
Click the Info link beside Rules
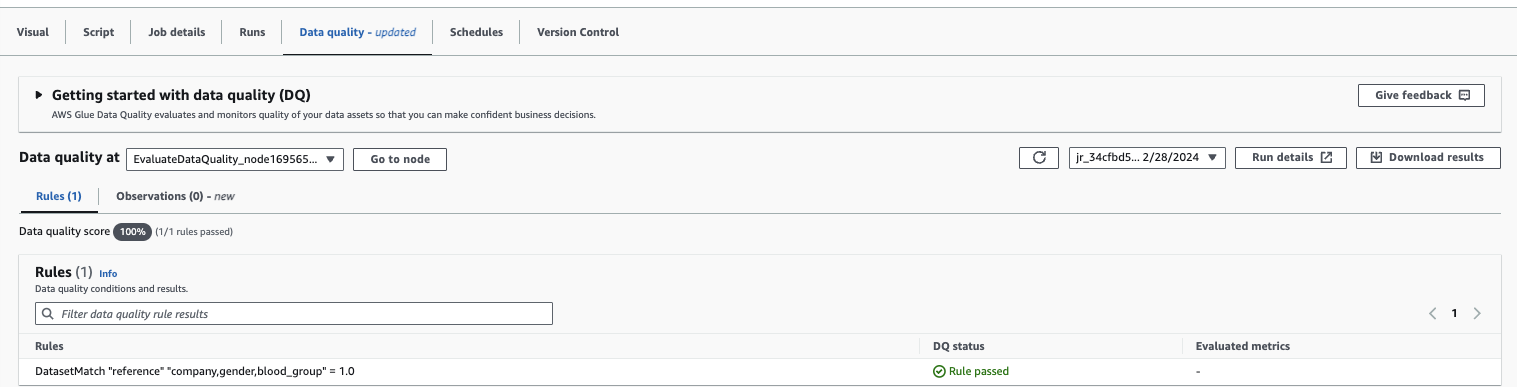[x=108, y=273]
